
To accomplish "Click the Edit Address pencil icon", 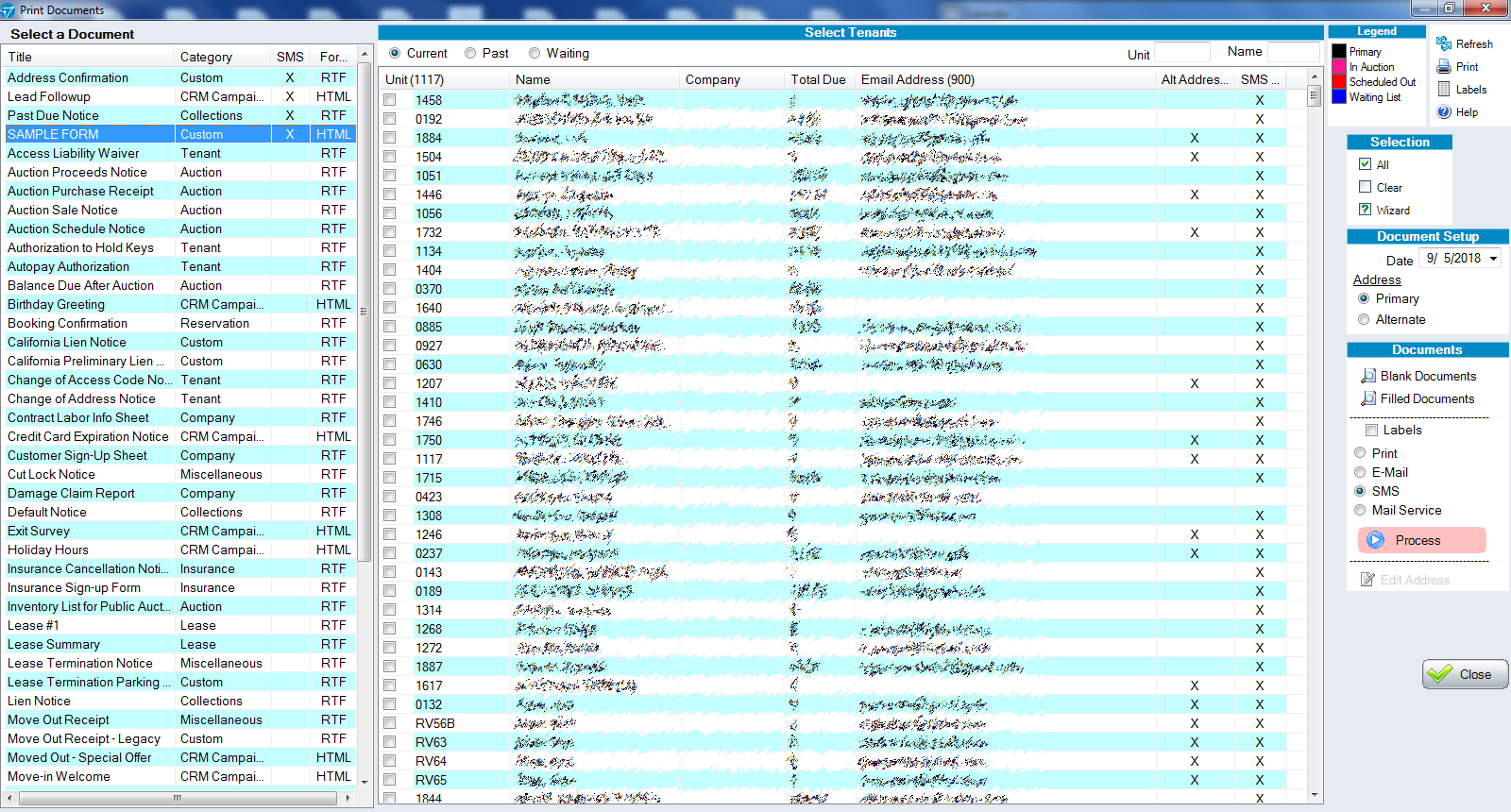I will click(1367, 580).
